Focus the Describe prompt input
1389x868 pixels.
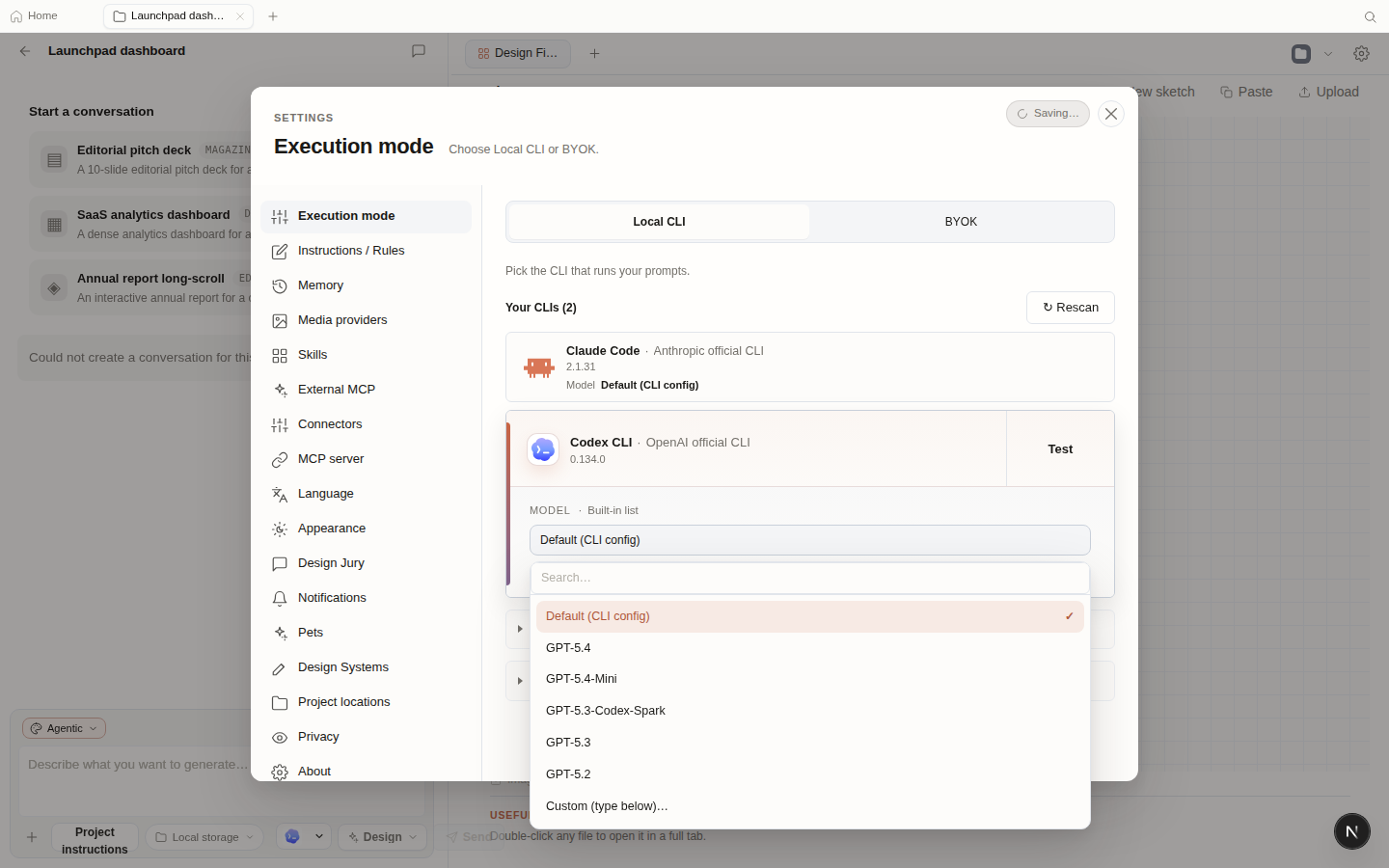(222, 779)
